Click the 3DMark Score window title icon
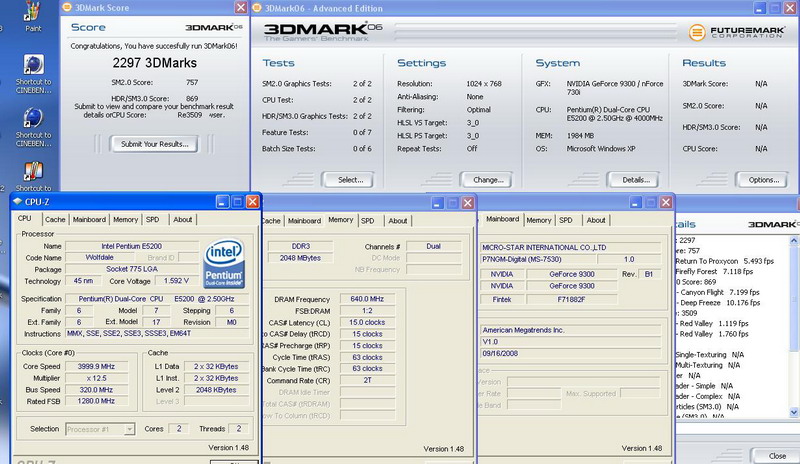The height and width of the screenshot is (464, 800). coord(66,7)
